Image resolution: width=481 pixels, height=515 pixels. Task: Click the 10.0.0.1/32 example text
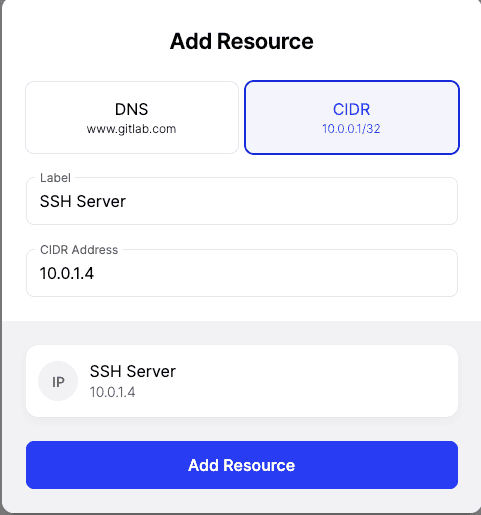351,129
